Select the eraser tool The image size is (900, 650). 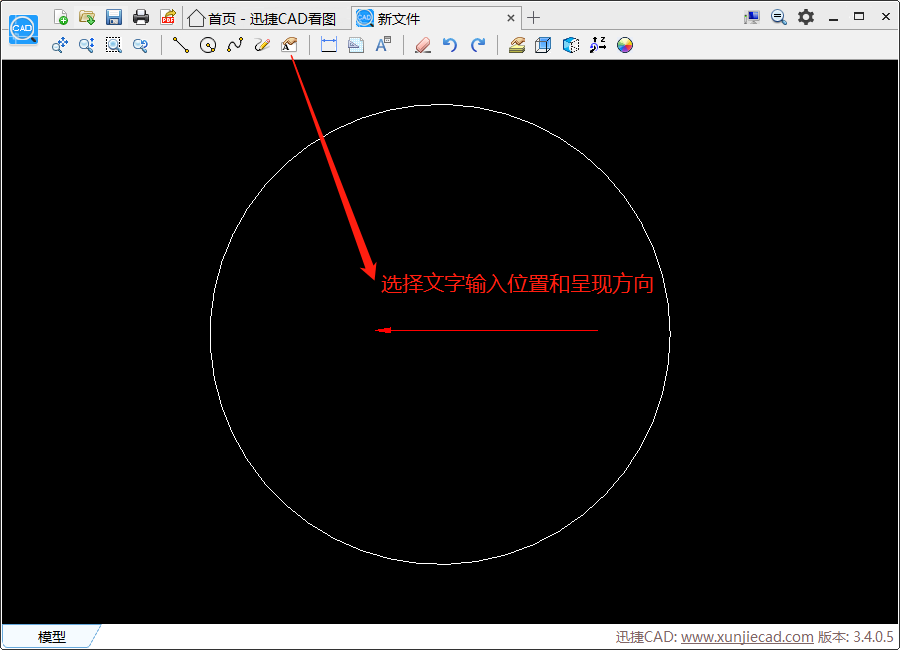(423, 45)
